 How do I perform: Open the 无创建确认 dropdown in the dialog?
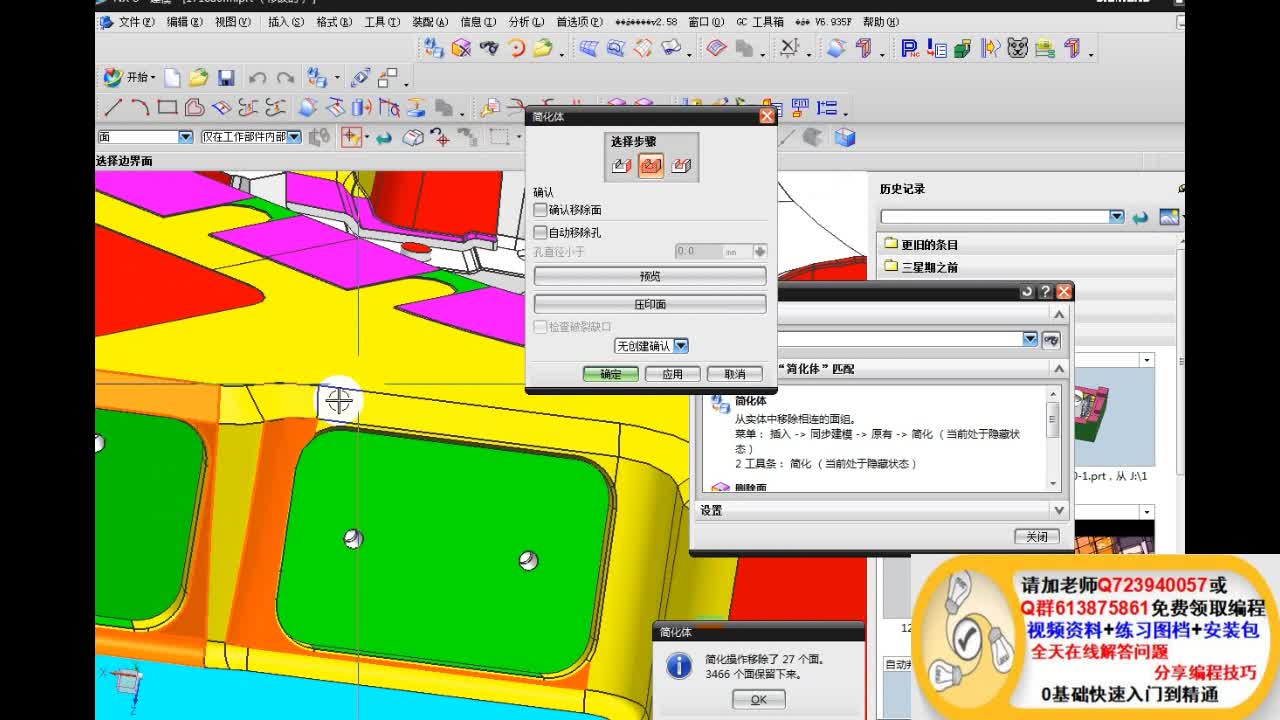click(681, 344)
